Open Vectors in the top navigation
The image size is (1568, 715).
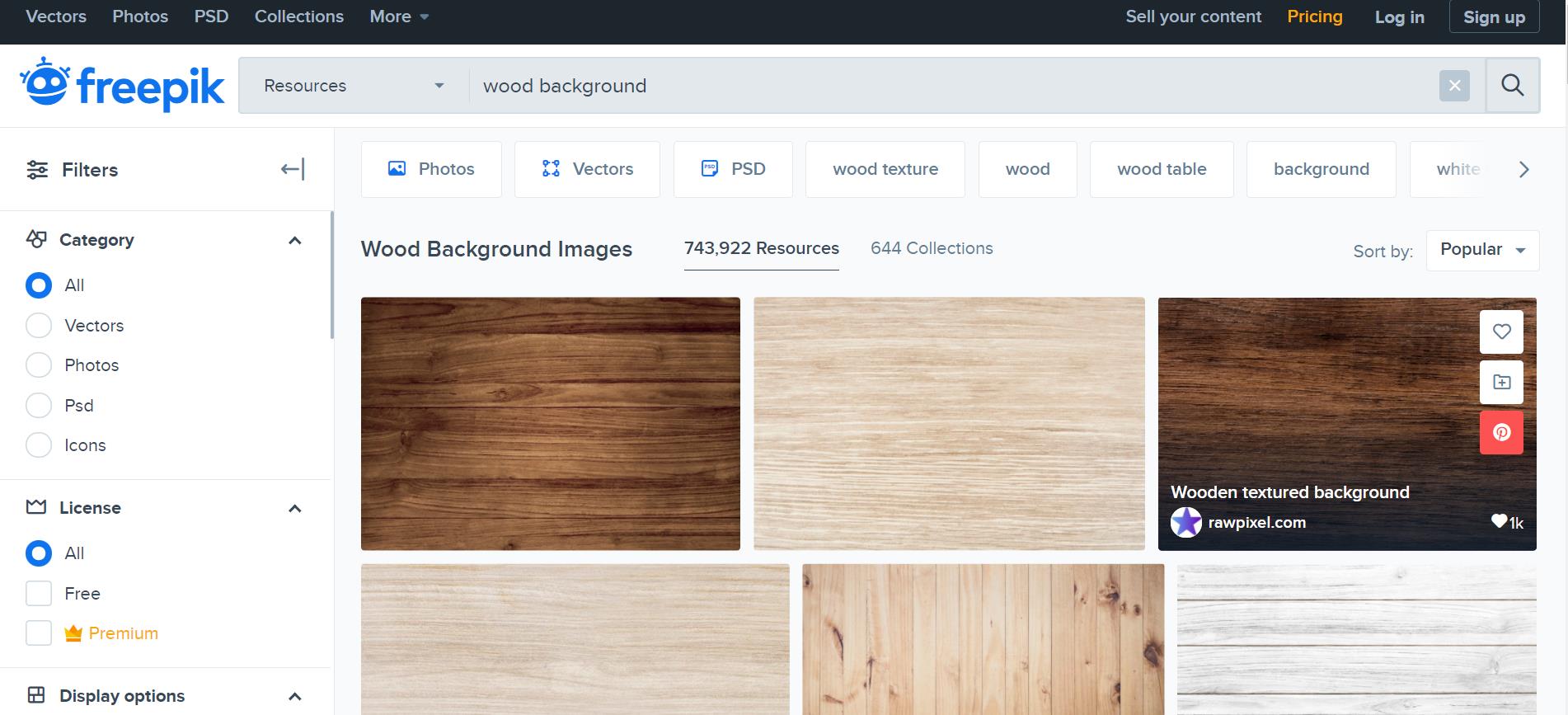(56, 16)
